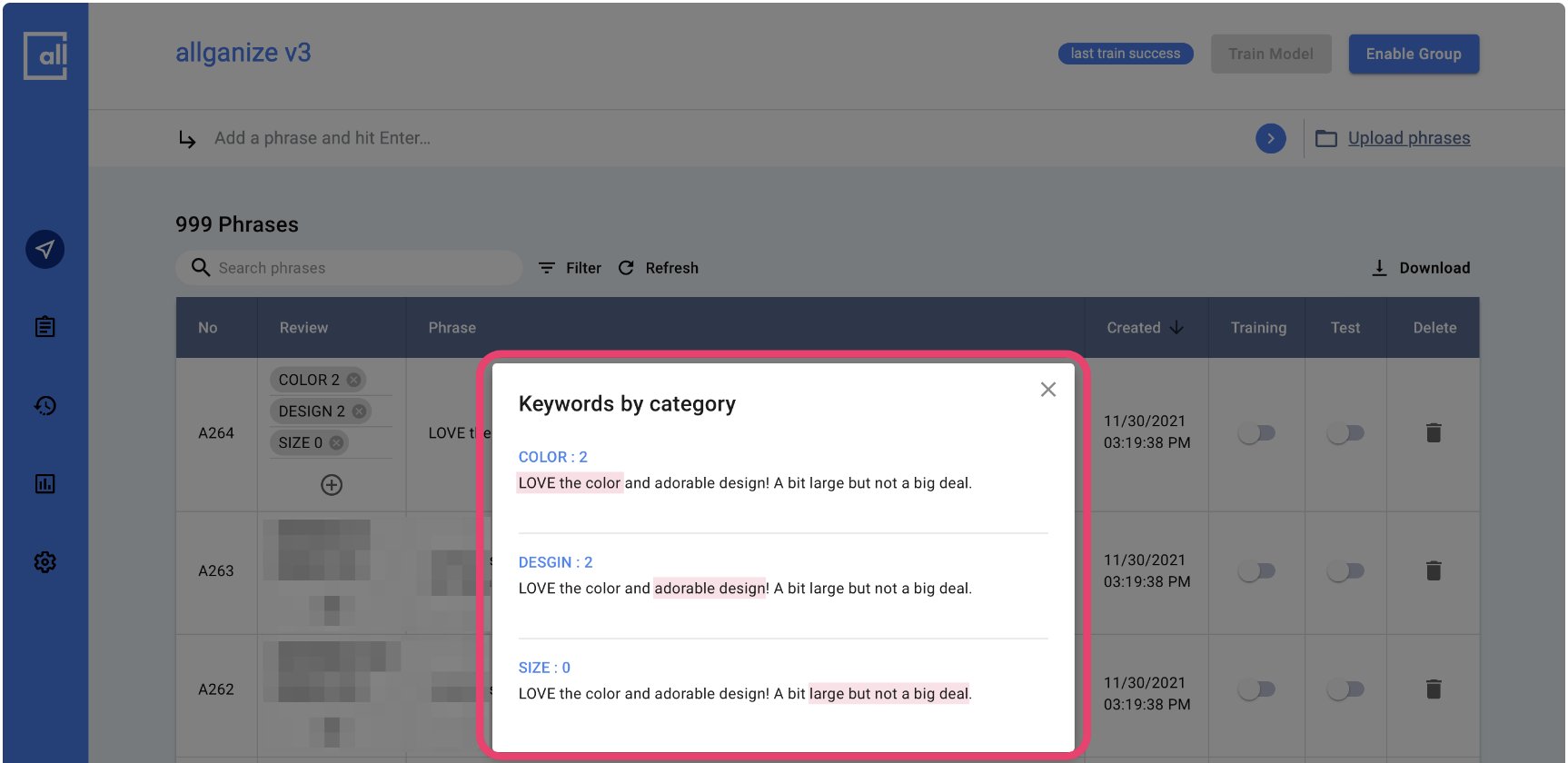1568x763 pixels.
Task: Click the Search phrases field
Action: click(363, 268)
